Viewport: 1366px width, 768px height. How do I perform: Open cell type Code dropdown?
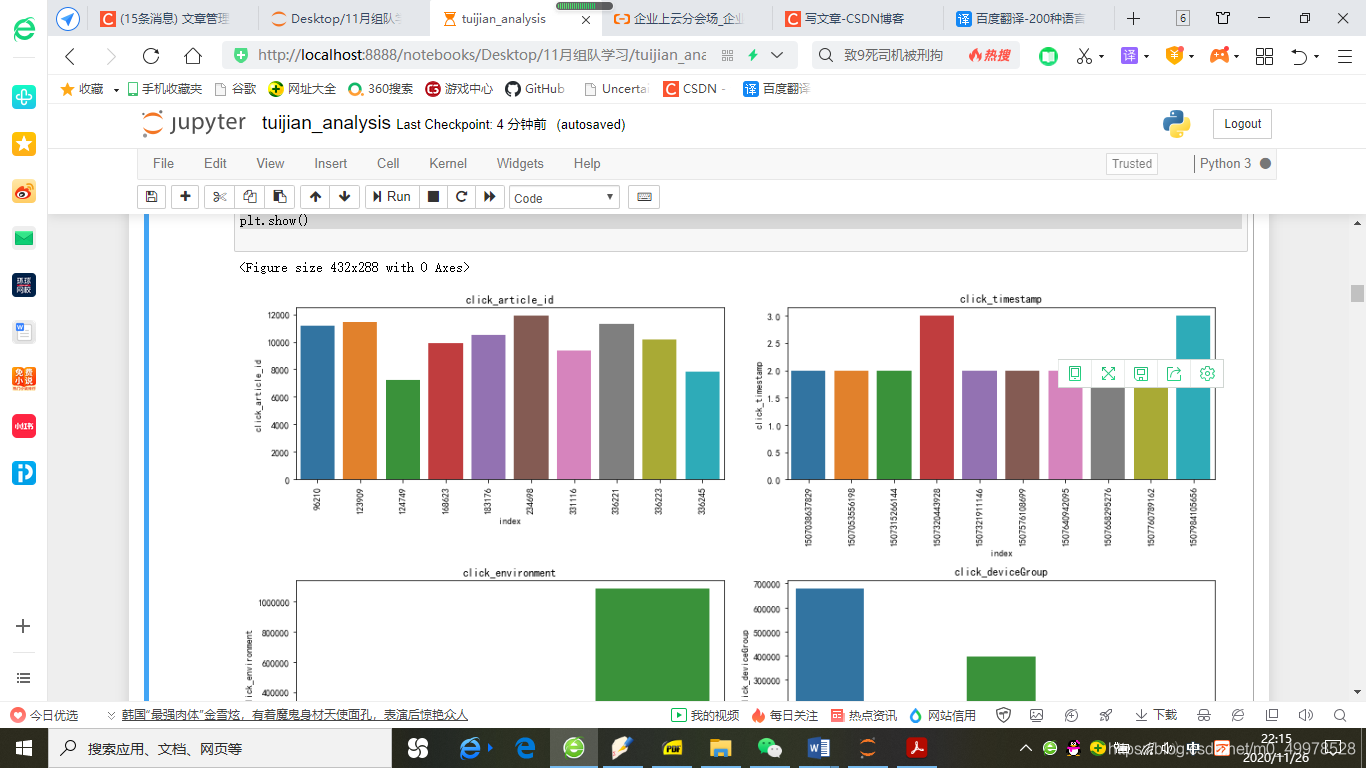point(564,198)
